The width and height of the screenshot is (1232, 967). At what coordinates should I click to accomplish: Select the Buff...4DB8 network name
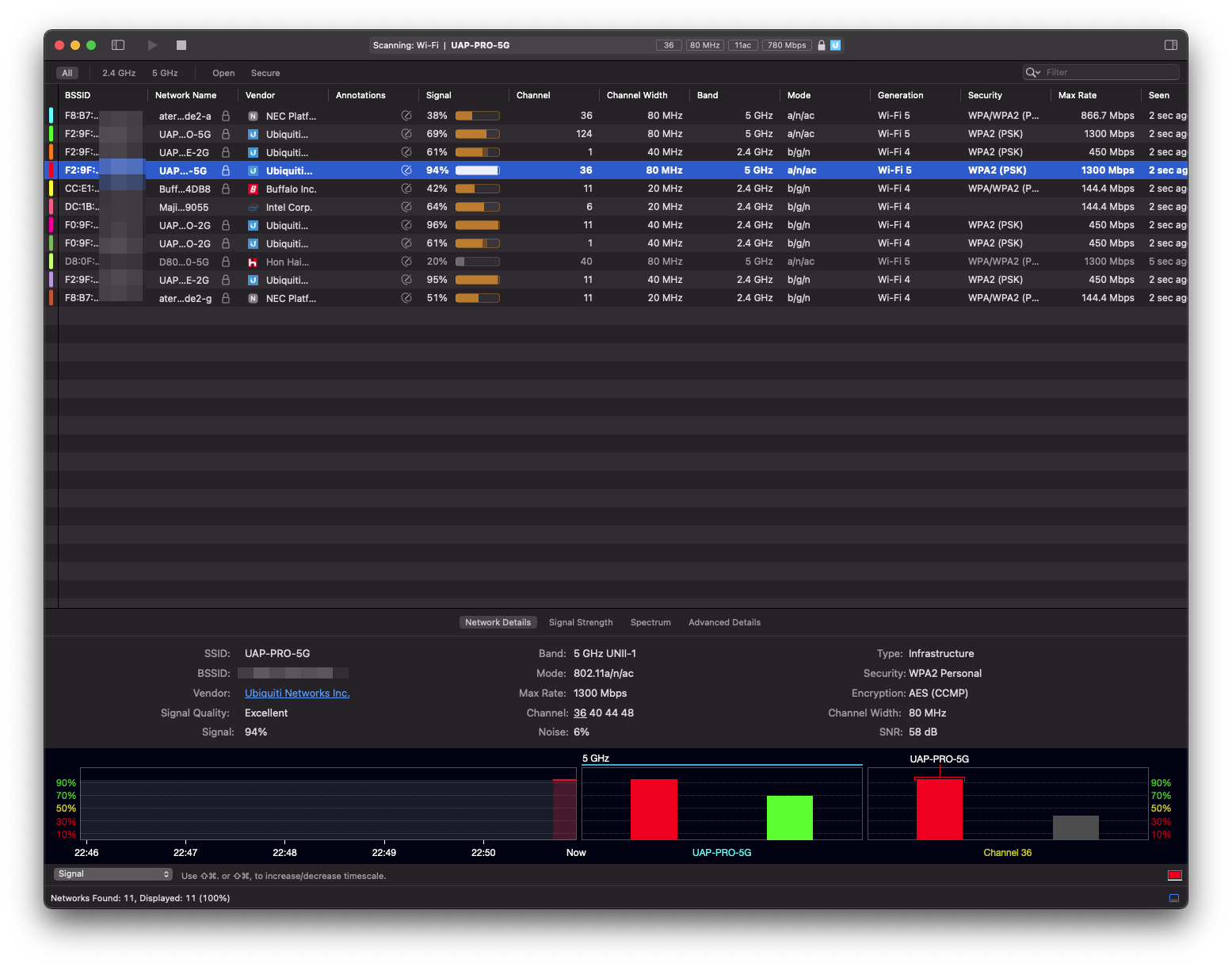(185, 189)
